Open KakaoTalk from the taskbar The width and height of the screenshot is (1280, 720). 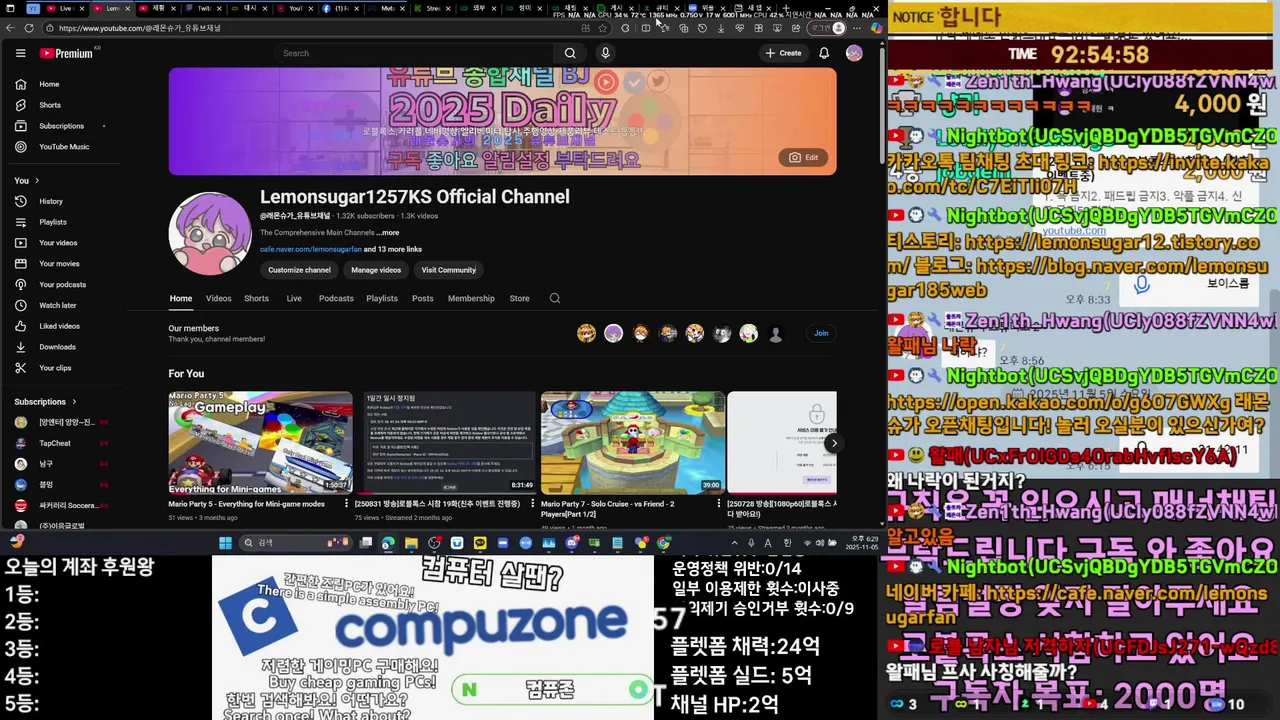(x=480, y=543)
